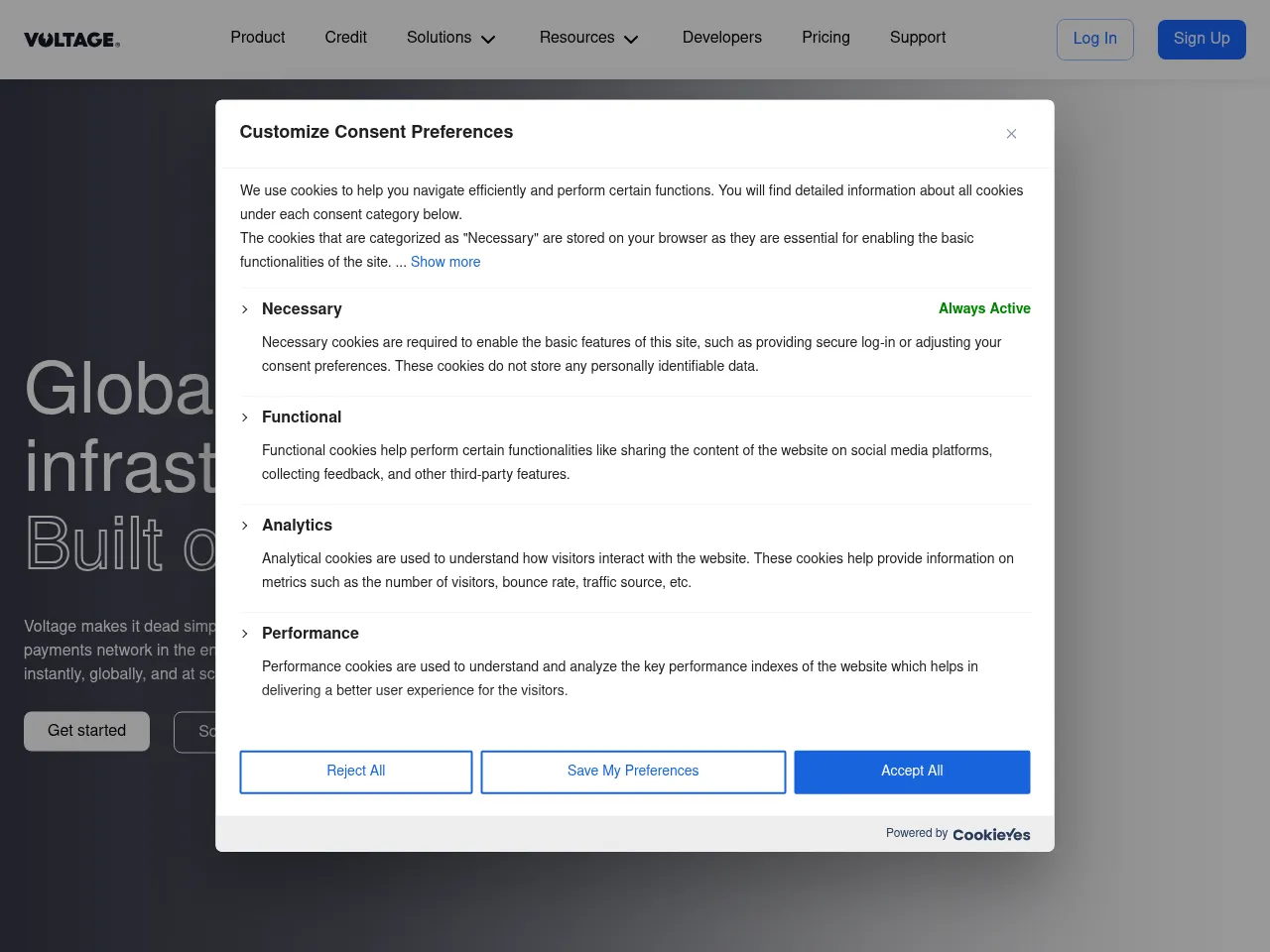Viewport: 1270px width, 952px height.
Task: Navigate to Developers
Action: 721,38
